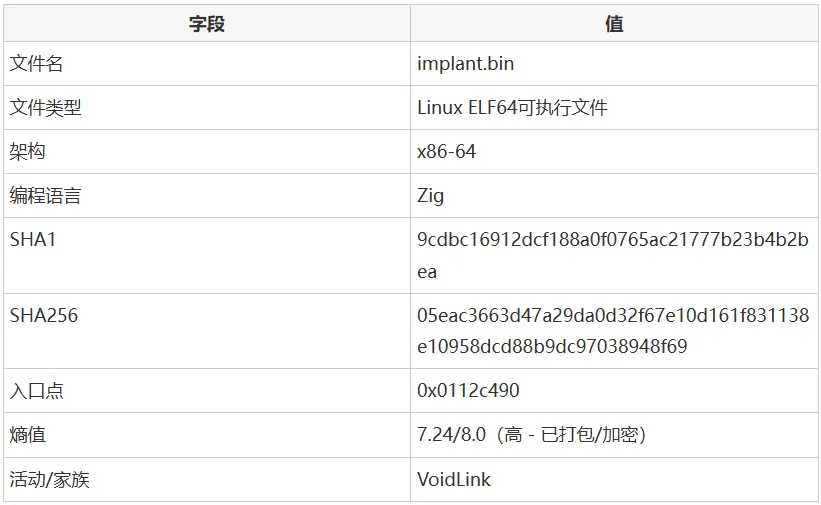The width and height of the screenshot is (821, 505).
Task: Select the 文件名 field cell
Action: point(207,63)
